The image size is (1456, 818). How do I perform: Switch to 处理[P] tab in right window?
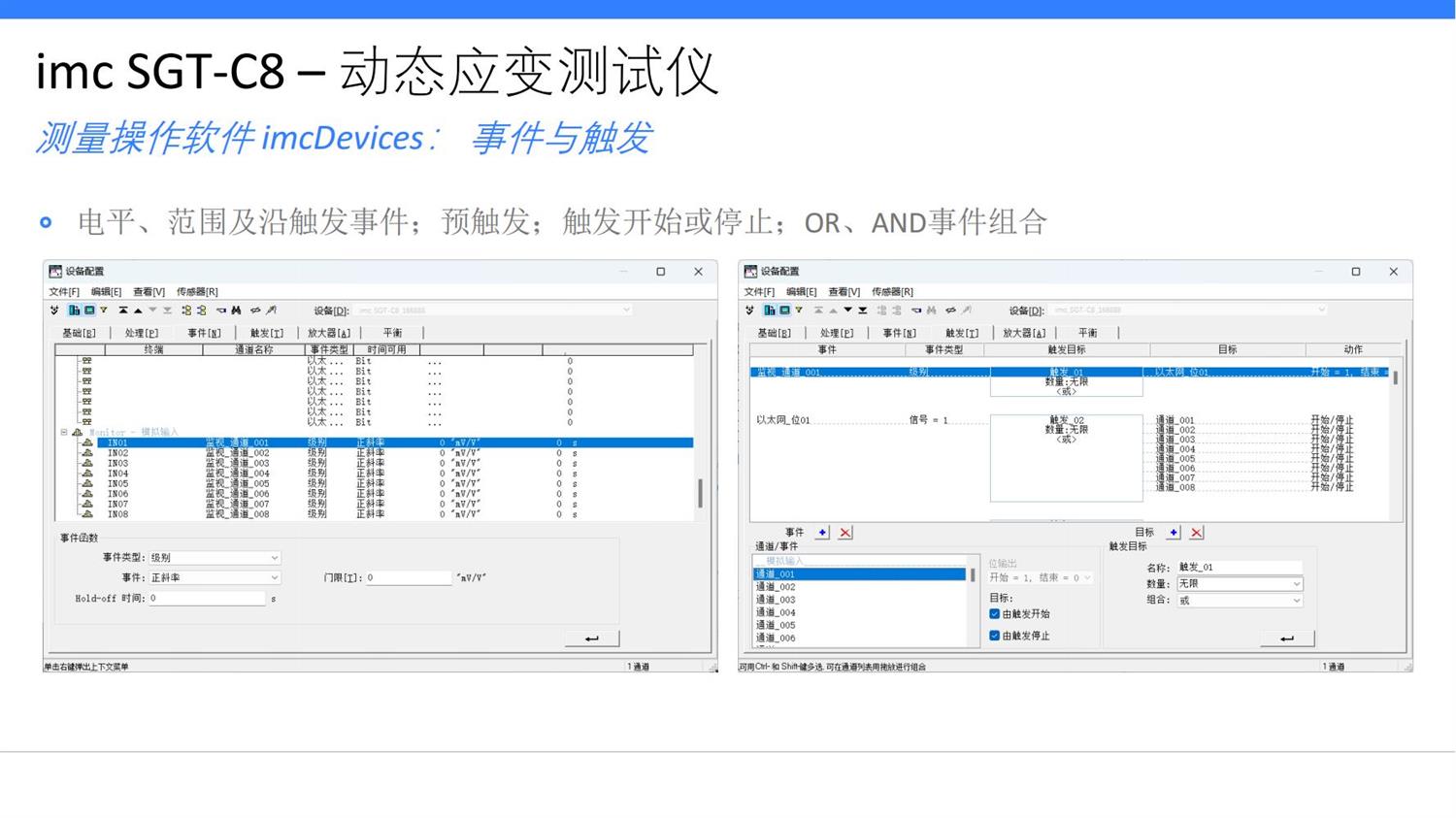[836, 333]
